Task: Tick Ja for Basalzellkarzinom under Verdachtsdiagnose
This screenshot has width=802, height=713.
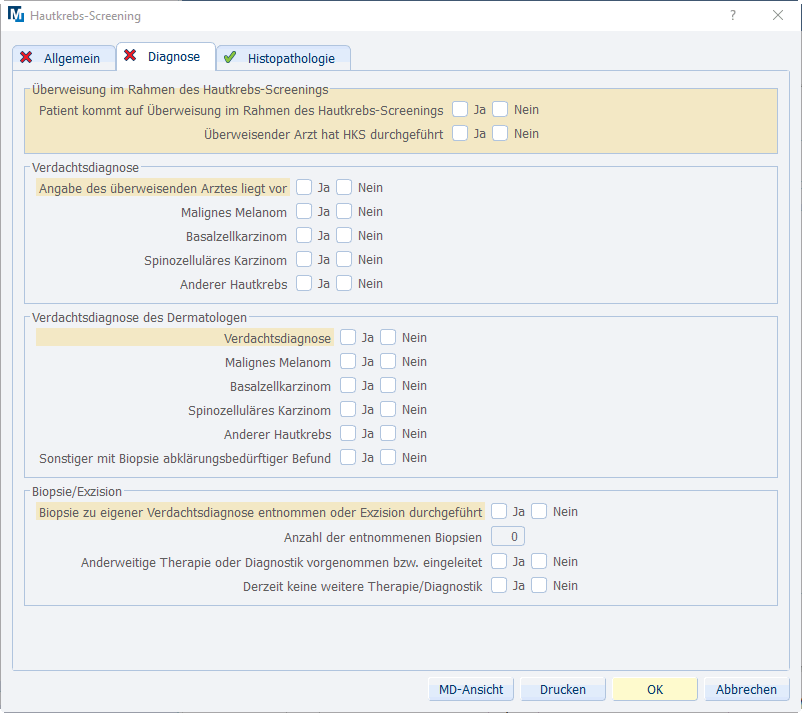Action: (304, 236)
